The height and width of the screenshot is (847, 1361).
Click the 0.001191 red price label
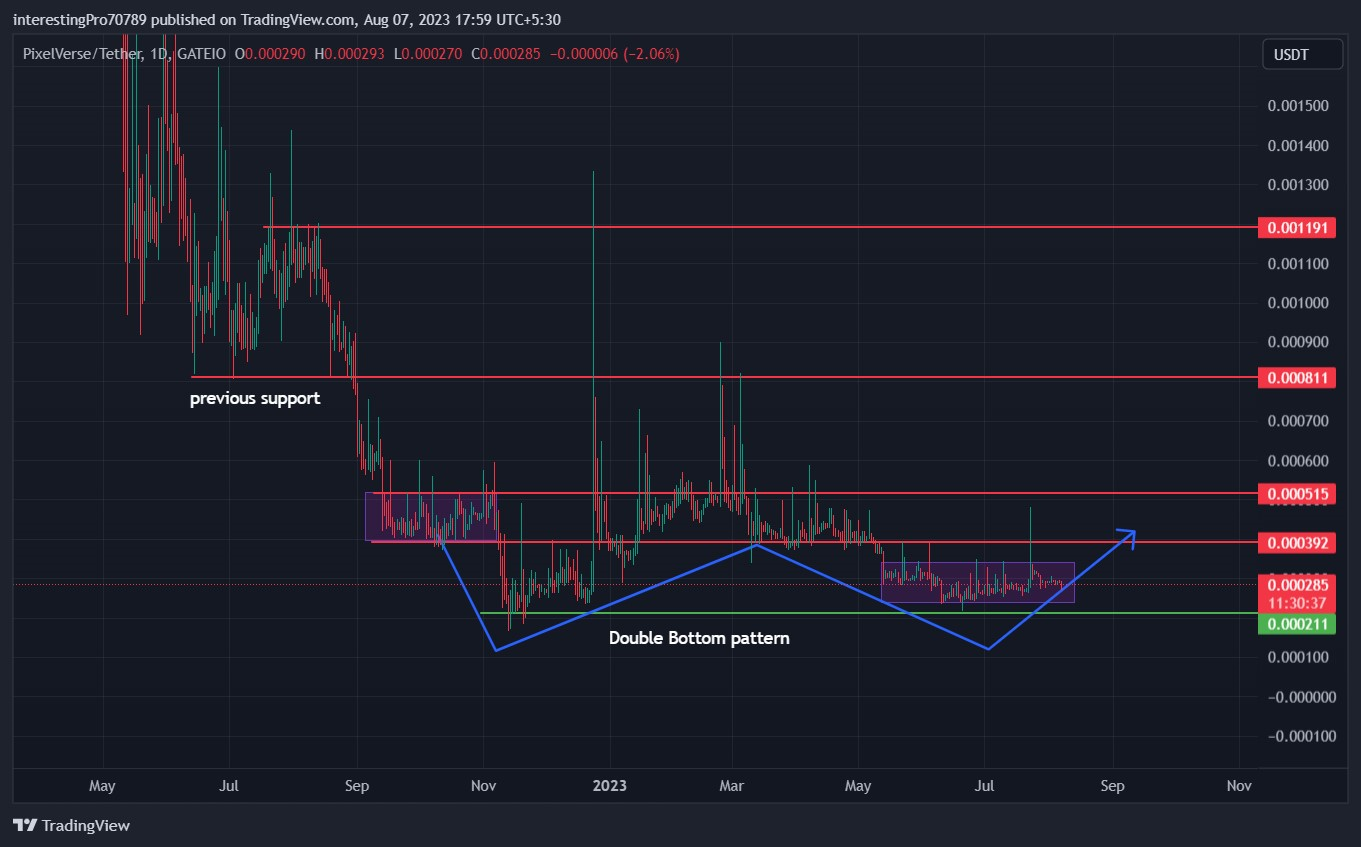(1297, 228)
